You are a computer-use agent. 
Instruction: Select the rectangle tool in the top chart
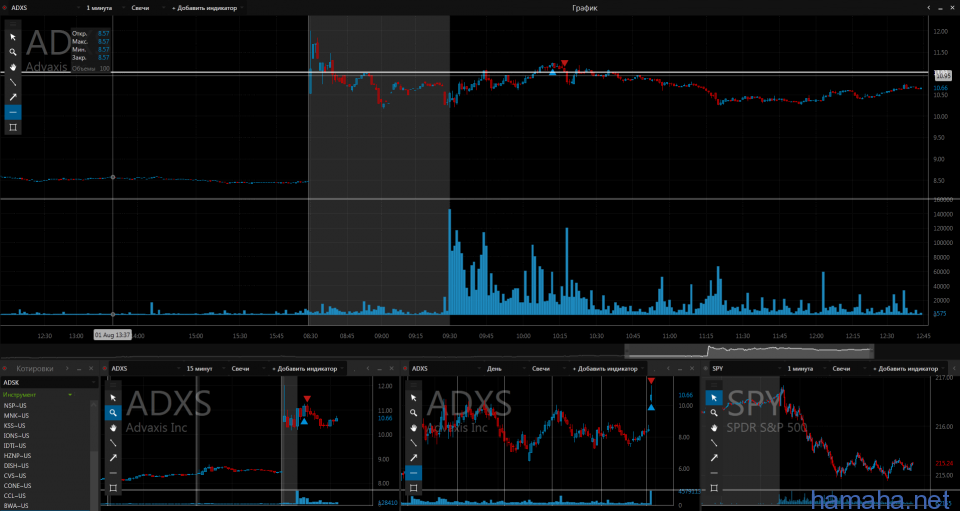[13, 127]
